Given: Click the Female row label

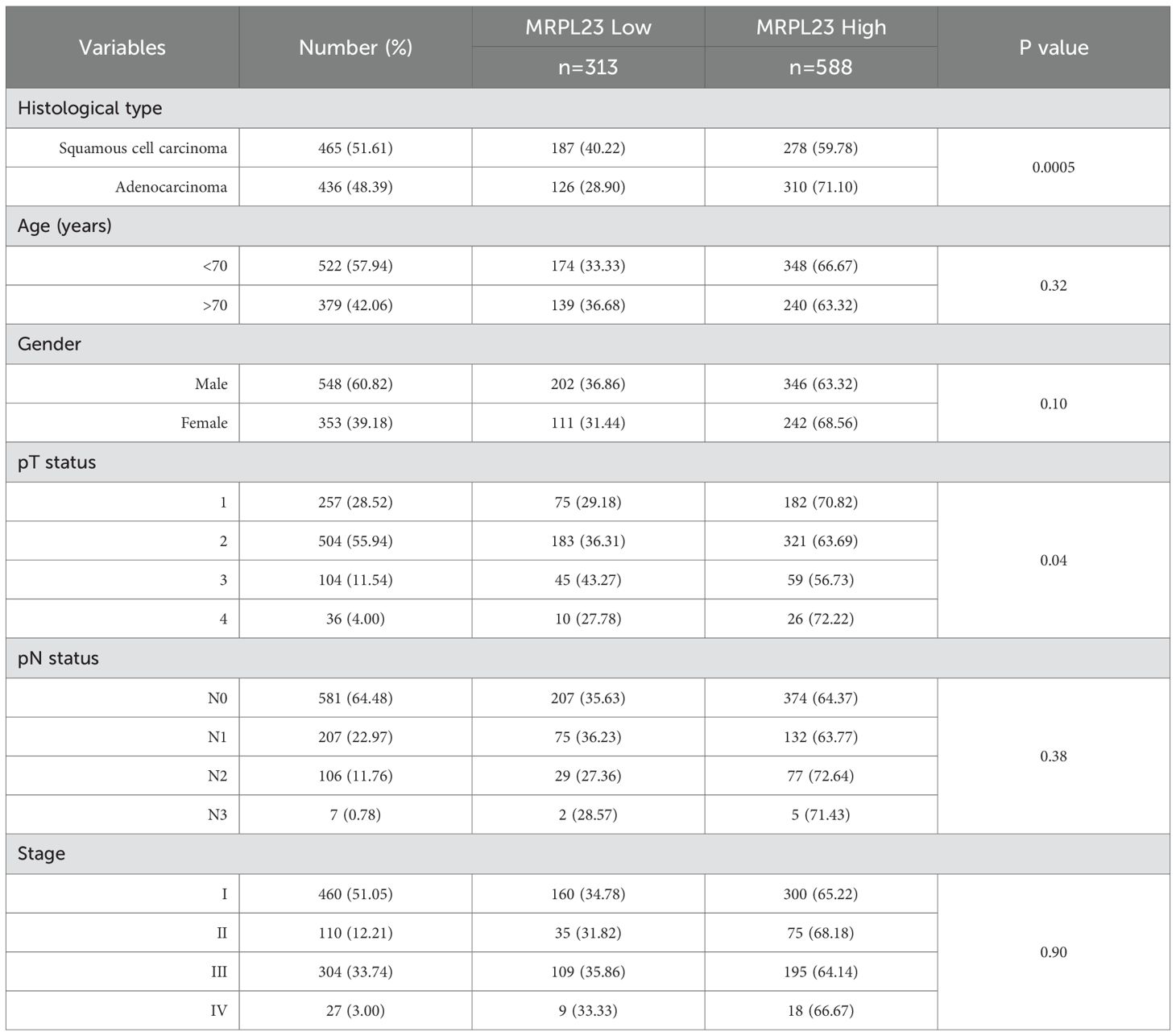Looking at the screenshot, I should tap(204, 423).
